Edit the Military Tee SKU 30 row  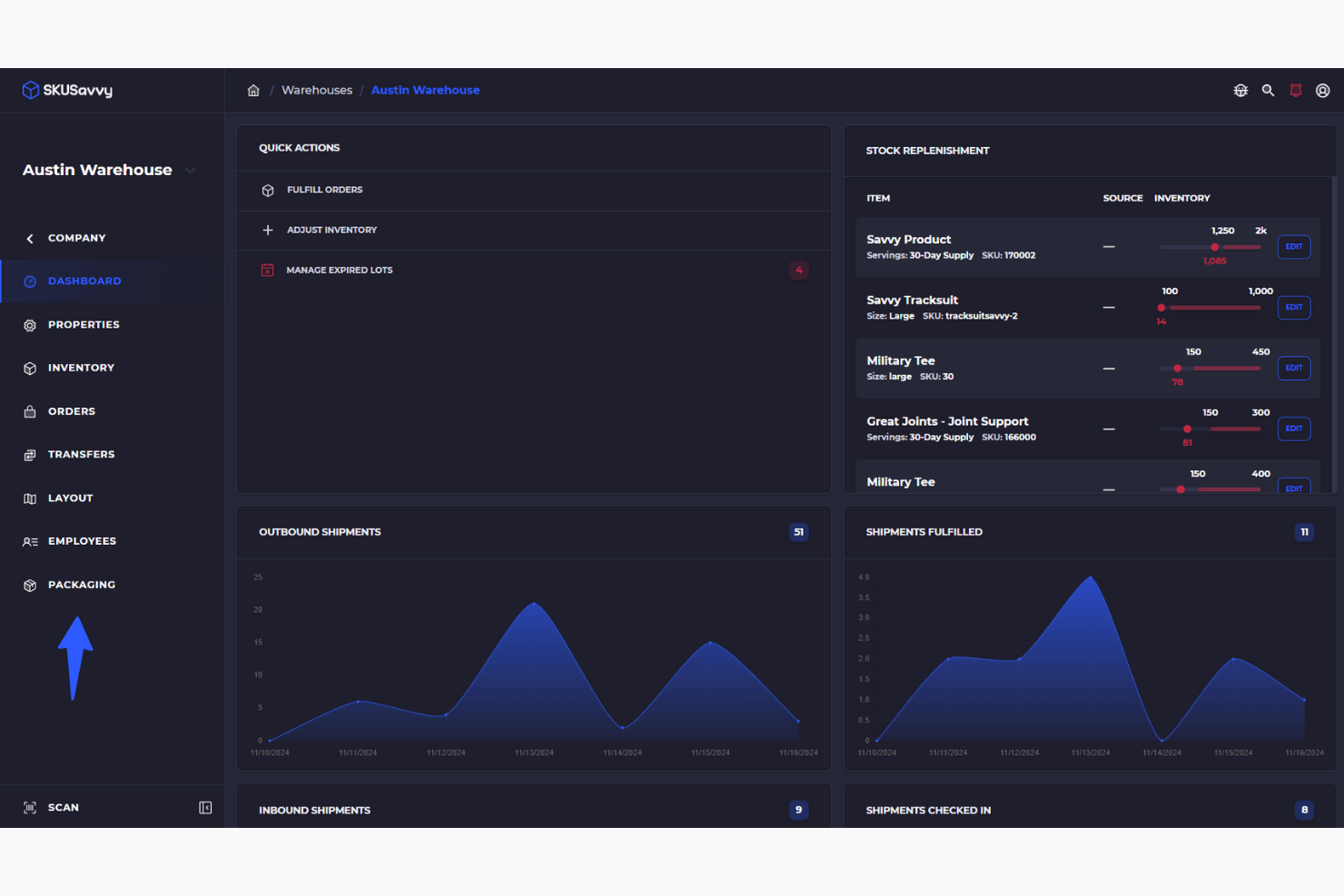tap(1294, 368)
